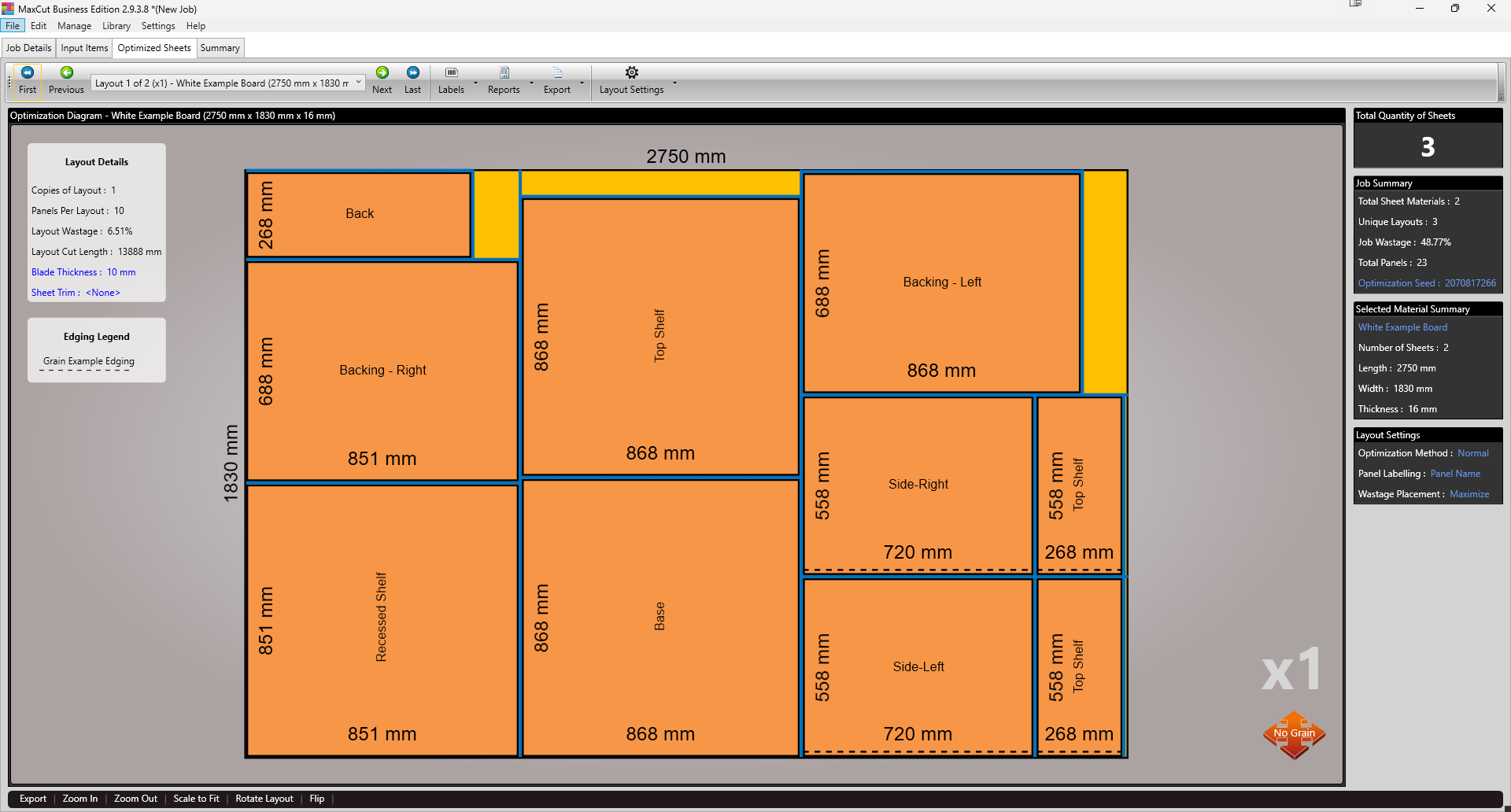Screen dimensions: 1511x812
Task: Switch to the Summary tab
Action: [x=220, y=48]
